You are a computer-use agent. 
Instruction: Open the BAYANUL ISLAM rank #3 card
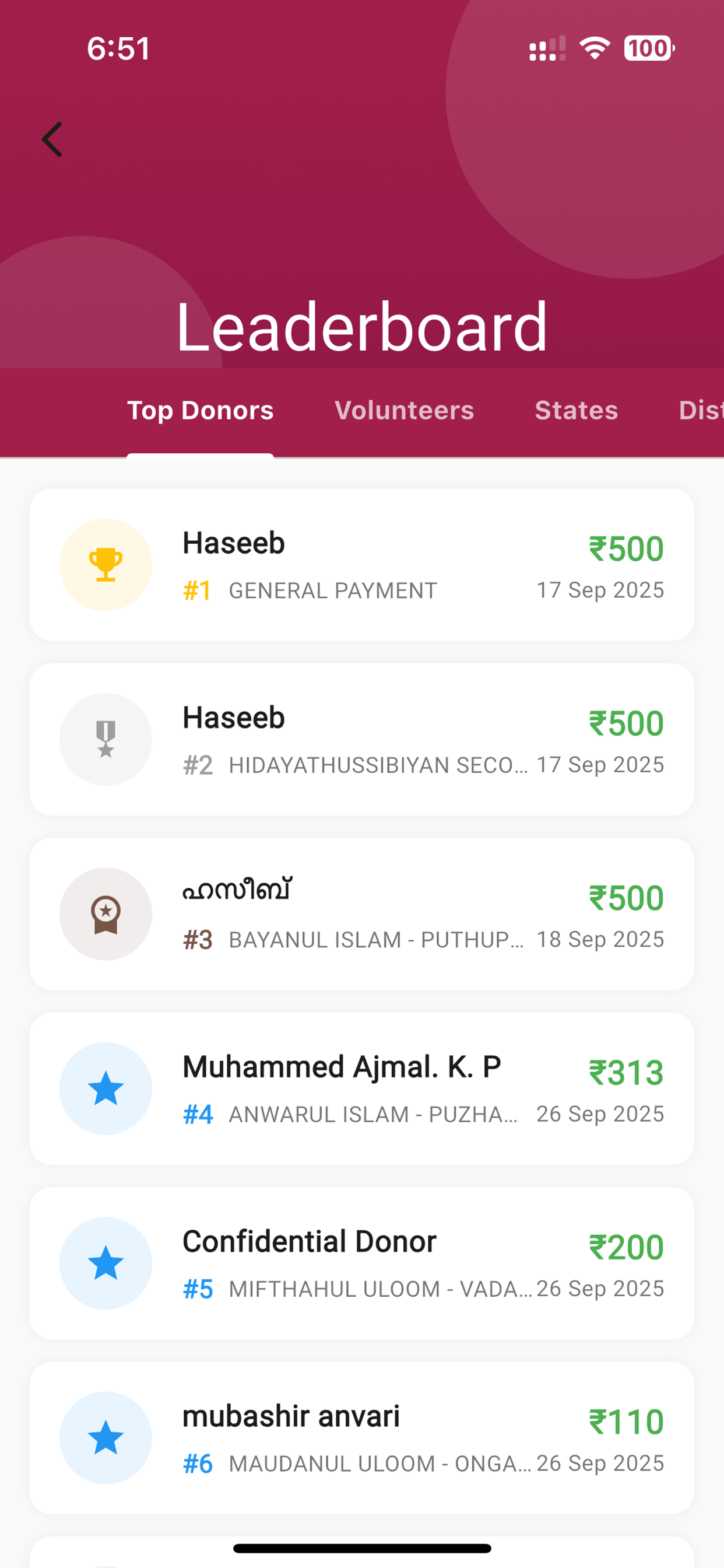tap(362, 914)
